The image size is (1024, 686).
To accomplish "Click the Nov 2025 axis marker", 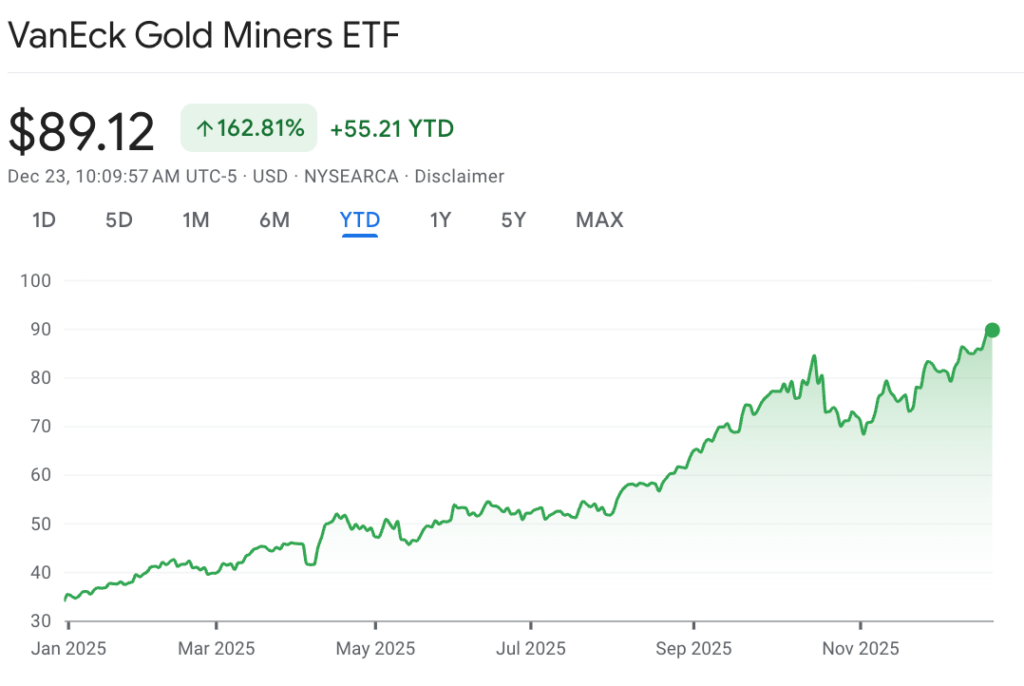I will tap(859, 649).
